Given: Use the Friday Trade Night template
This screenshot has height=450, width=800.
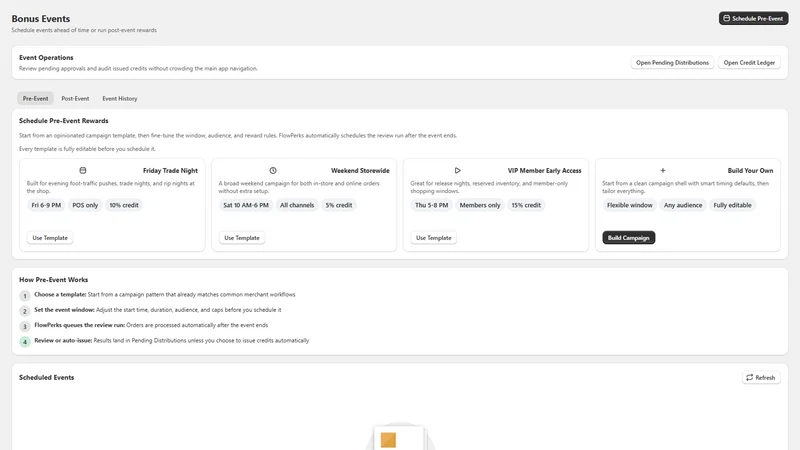Looking at the screenshot, I should 50,238.
